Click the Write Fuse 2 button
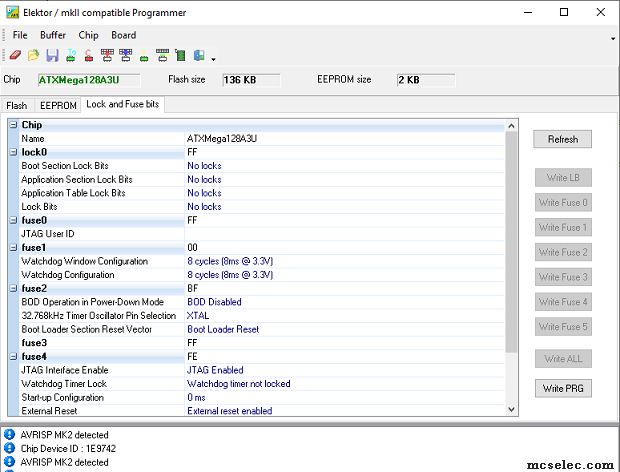This screenshot has width=620, height=472. pos(563,252)
